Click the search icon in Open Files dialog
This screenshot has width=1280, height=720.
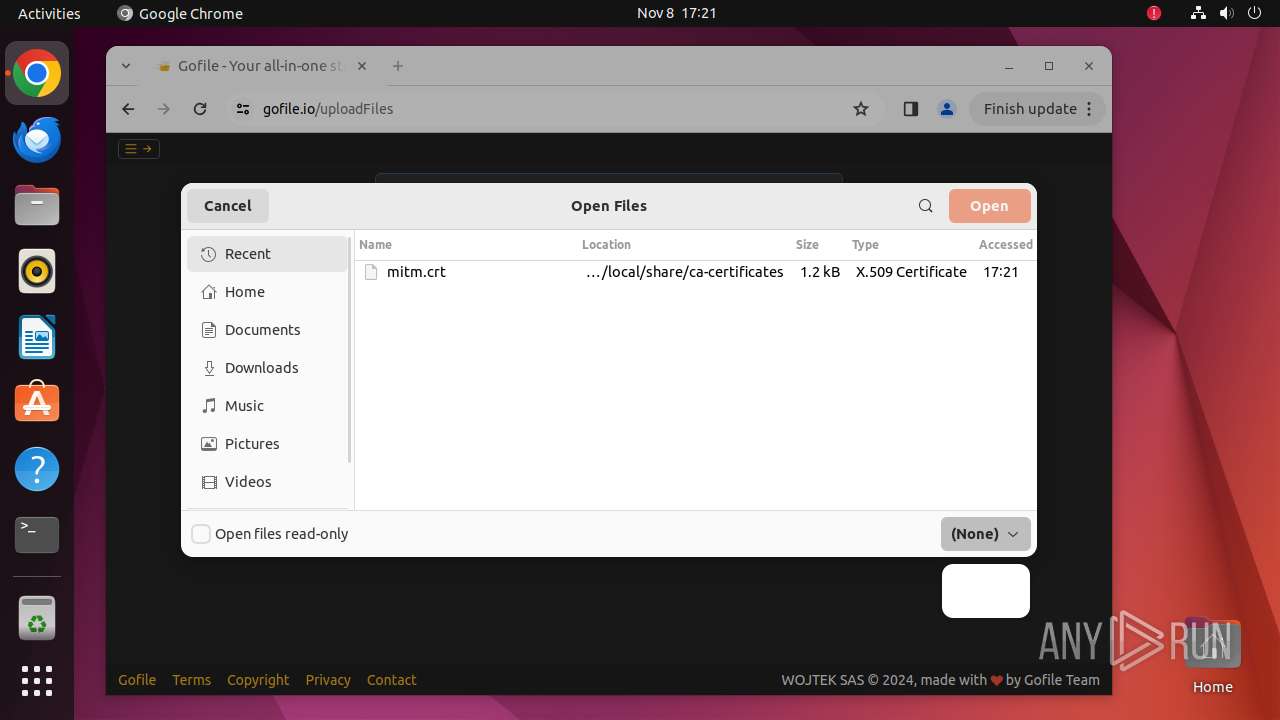(925, 206)
